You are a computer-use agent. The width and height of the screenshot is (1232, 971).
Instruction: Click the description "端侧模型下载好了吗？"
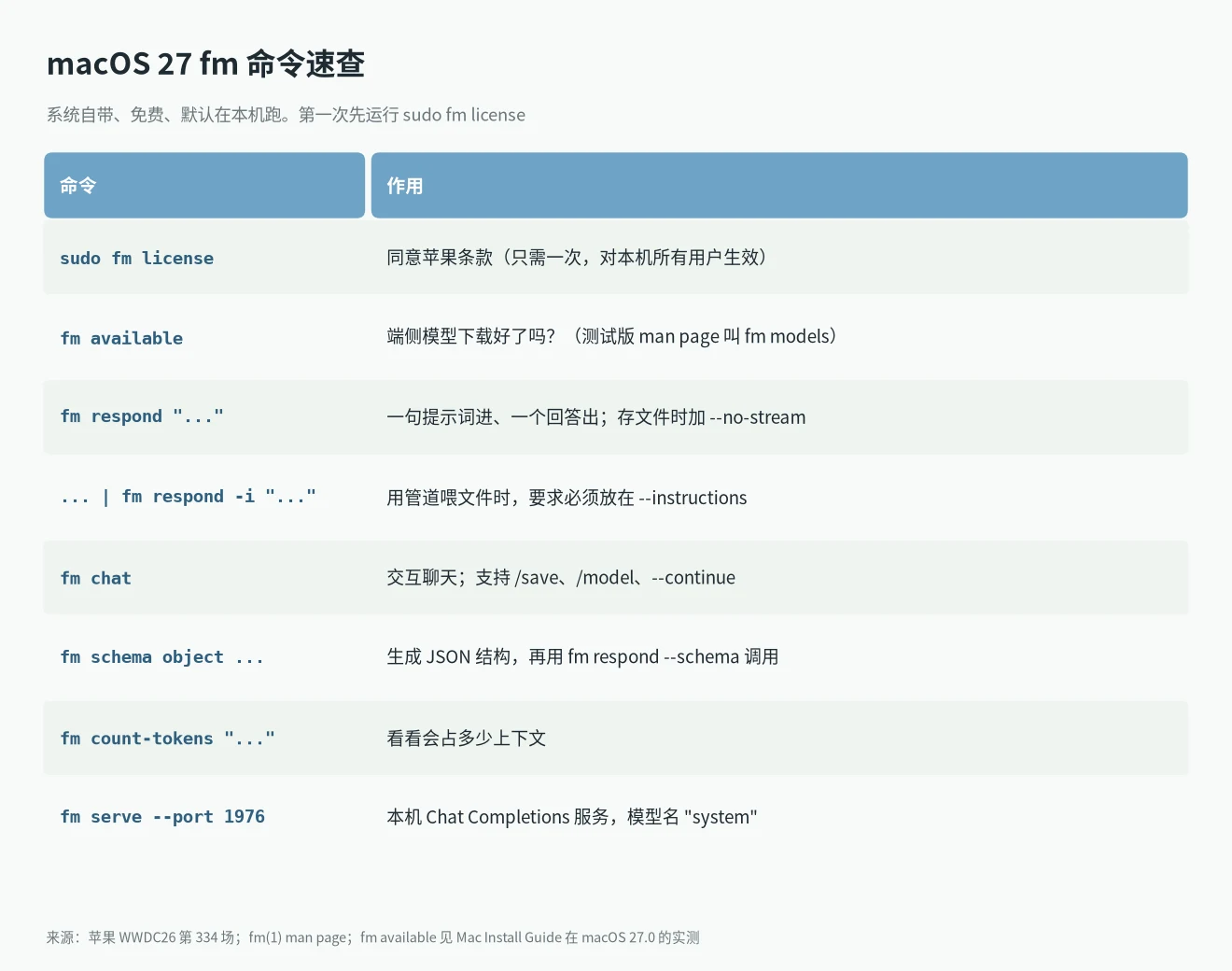[611, 336]
